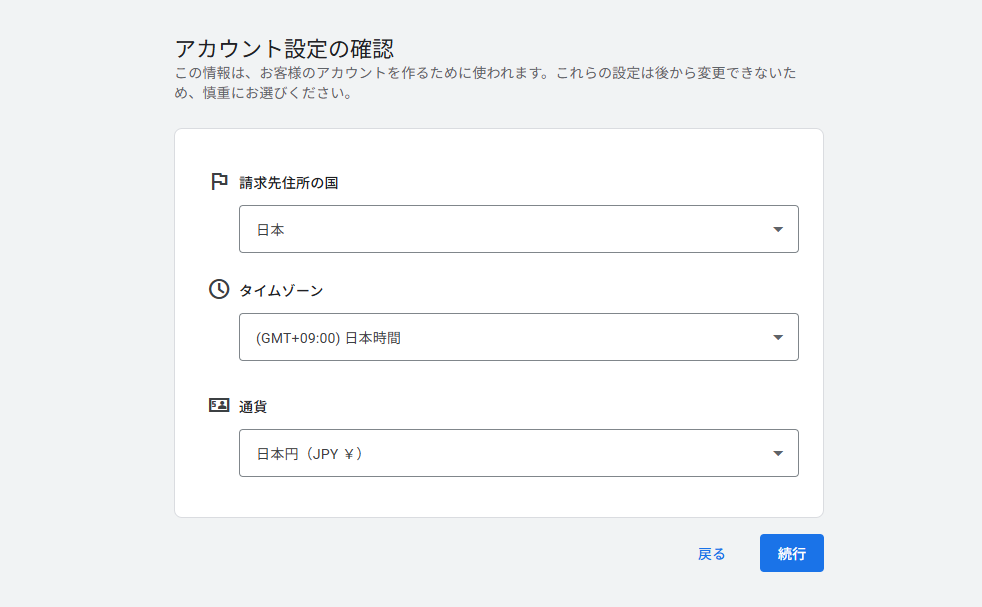This screenshot has height=607, width=982.
Task: Click the 通貨 label text
Action: [253, 406]
